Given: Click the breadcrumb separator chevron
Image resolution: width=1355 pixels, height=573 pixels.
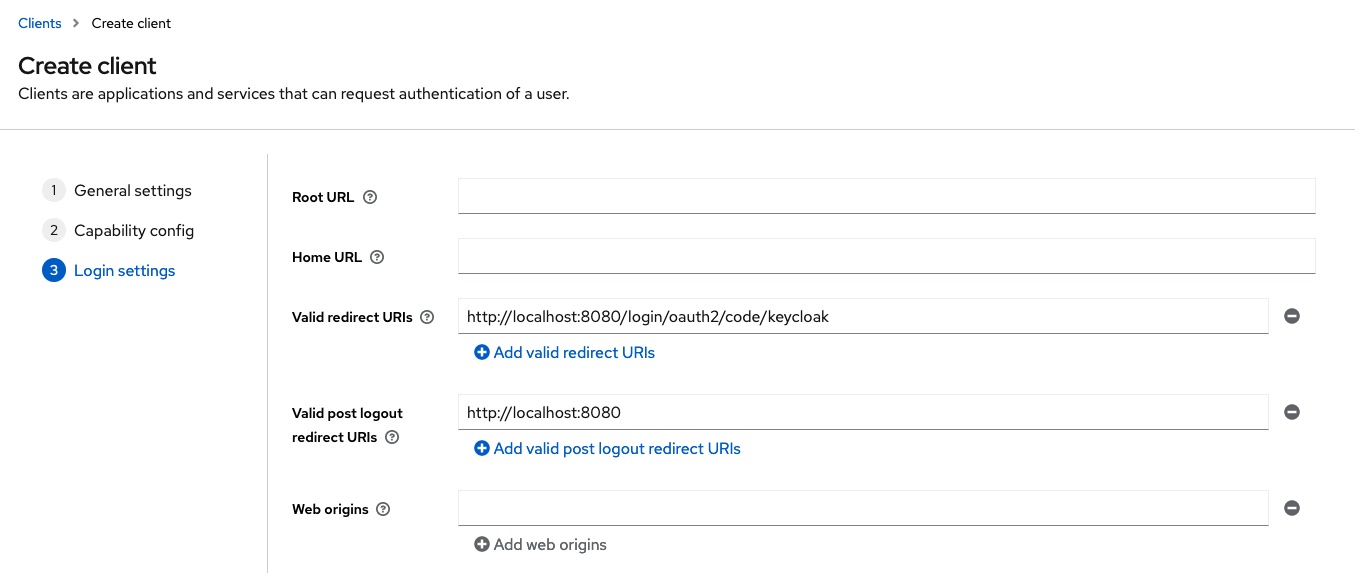Looking at the screenshot, I should pyautogui.click(x=76, y=23).
